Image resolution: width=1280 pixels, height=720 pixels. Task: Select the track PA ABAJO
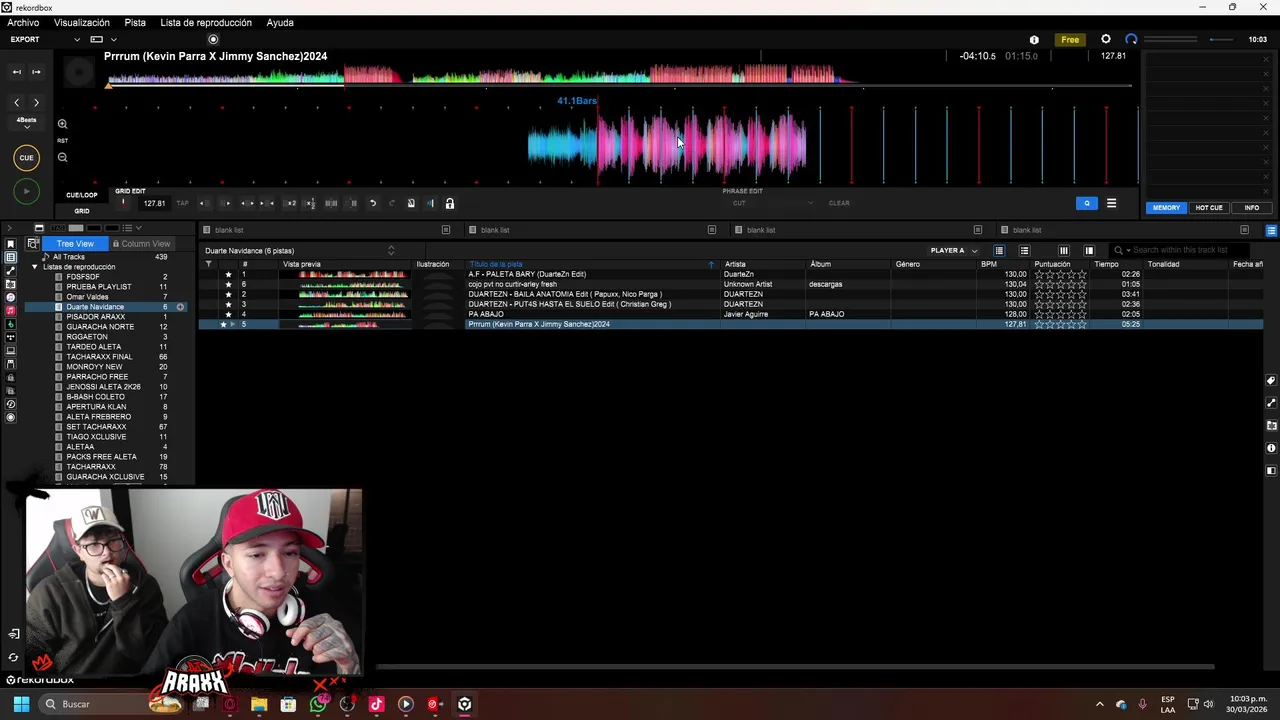pos(486,314)
